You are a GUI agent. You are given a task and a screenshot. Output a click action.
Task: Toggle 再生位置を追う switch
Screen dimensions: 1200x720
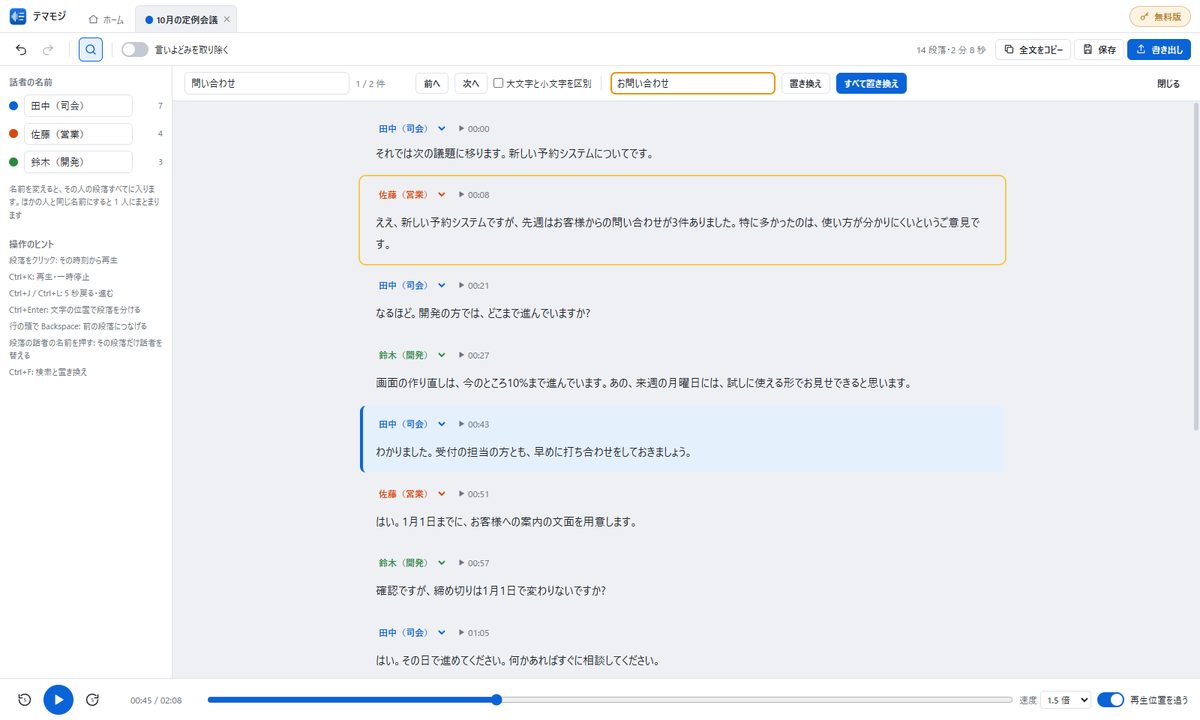(x=1110, y=700)
